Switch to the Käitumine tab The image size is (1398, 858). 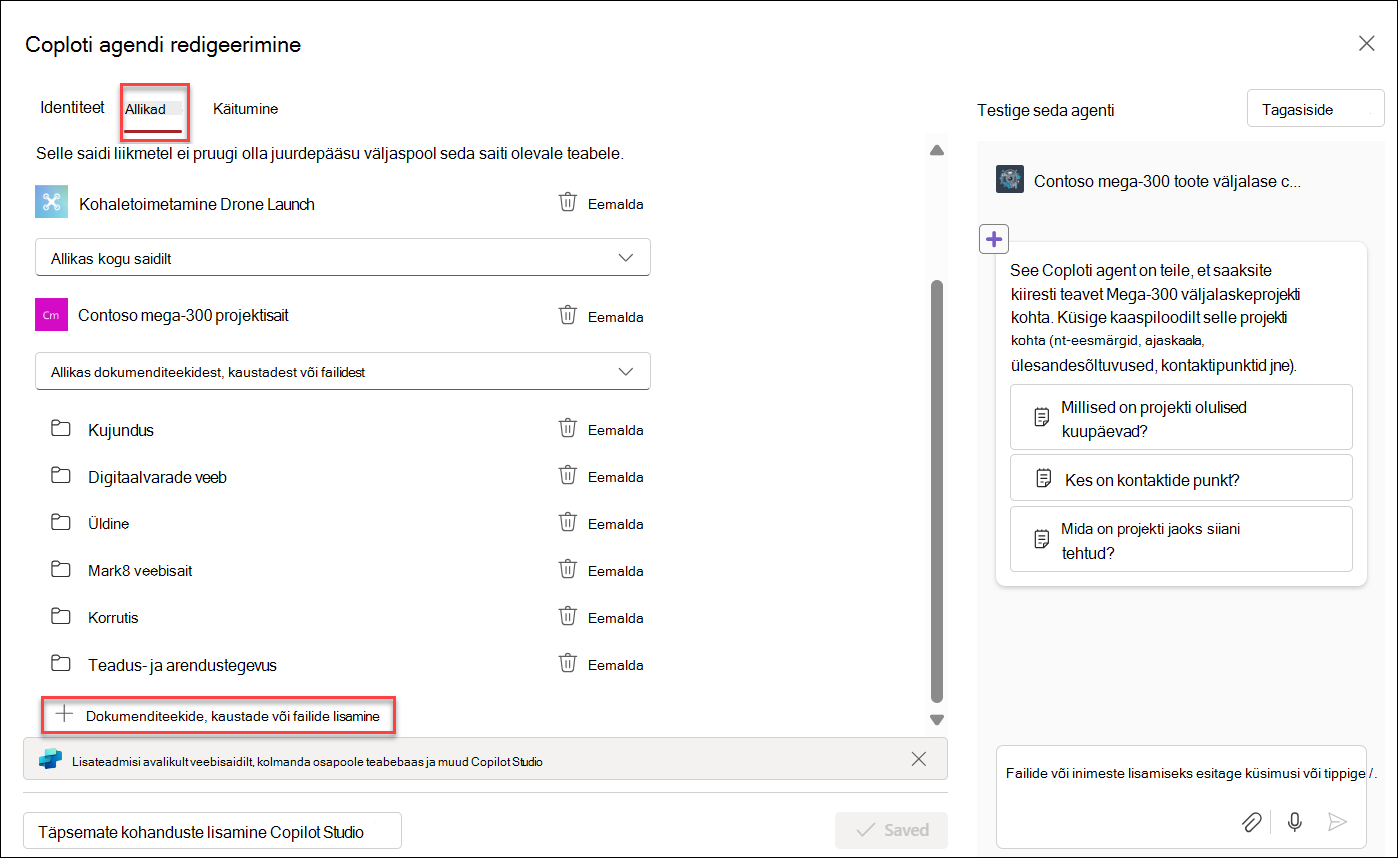(x=245, y=108)
